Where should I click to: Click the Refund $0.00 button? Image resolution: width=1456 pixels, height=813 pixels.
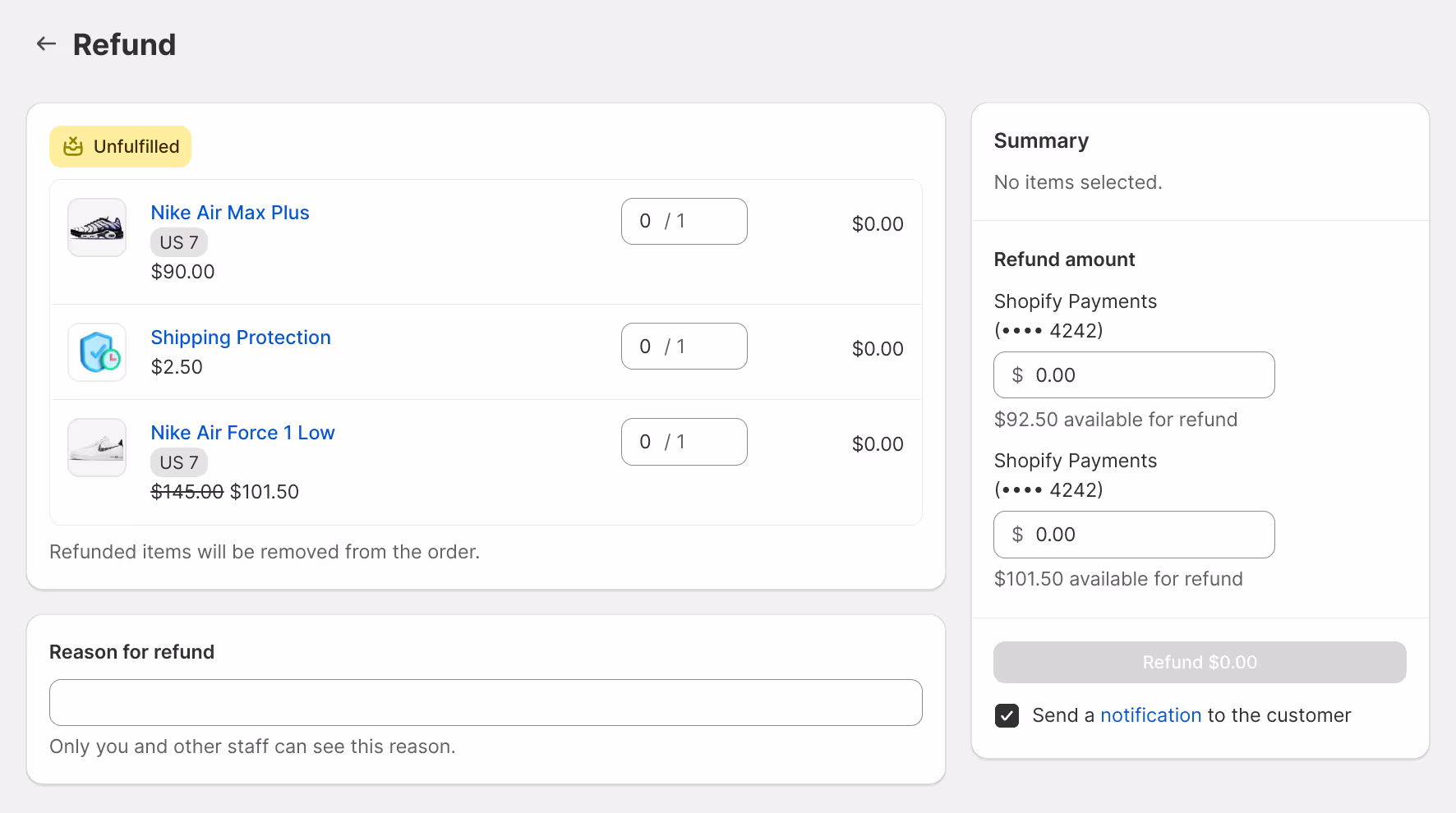tap(1200, 662)
